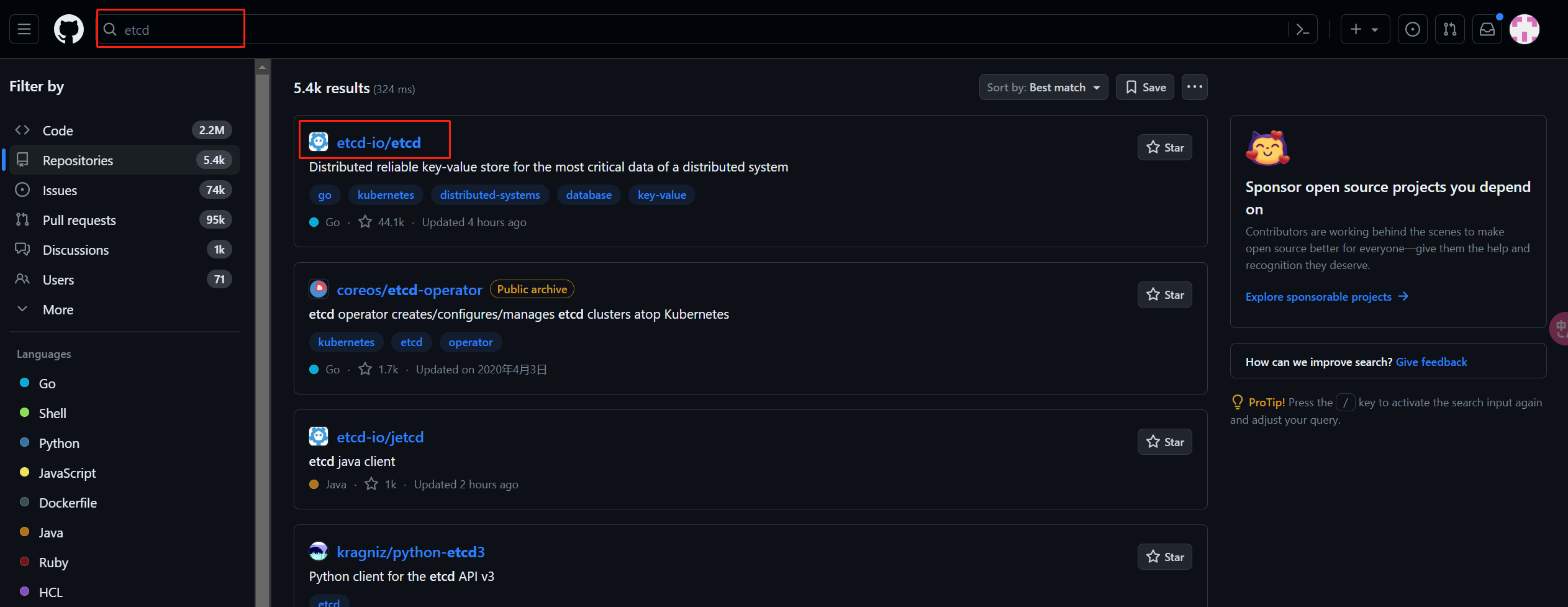Click the etcd-io/etcd repository avatar
Image resolution: width=1568 pixels, height=607 pixels.
coord(319,142)
